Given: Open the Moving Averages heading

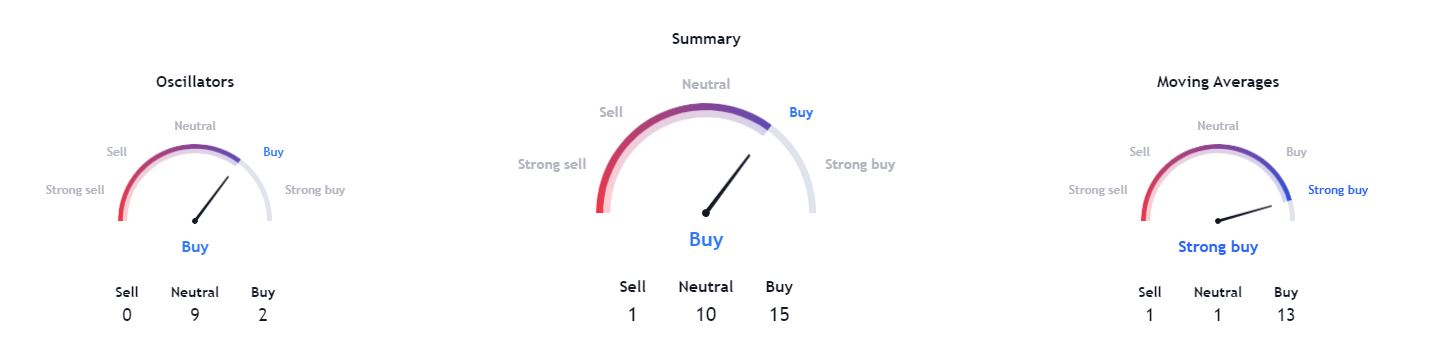Looking at the screenshot, I should tap(1218, 82).
